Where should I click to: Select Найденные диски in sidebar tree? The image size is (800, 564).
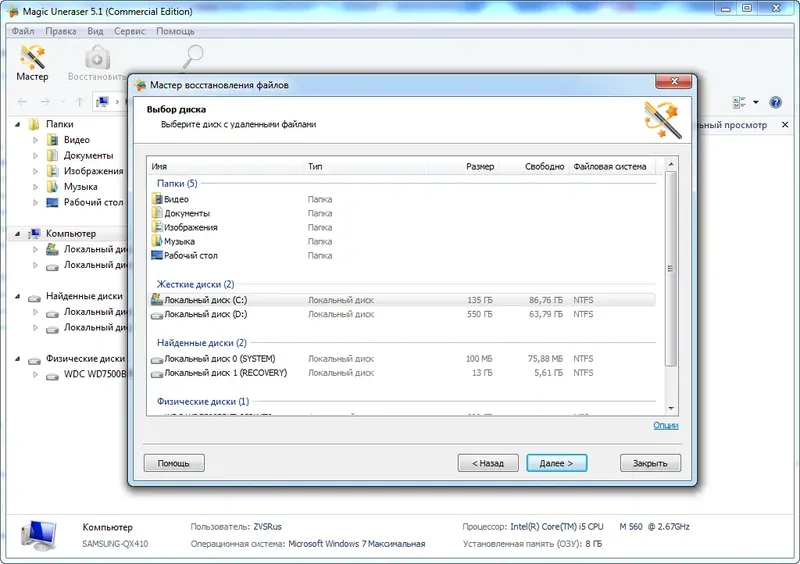(84, 296)
